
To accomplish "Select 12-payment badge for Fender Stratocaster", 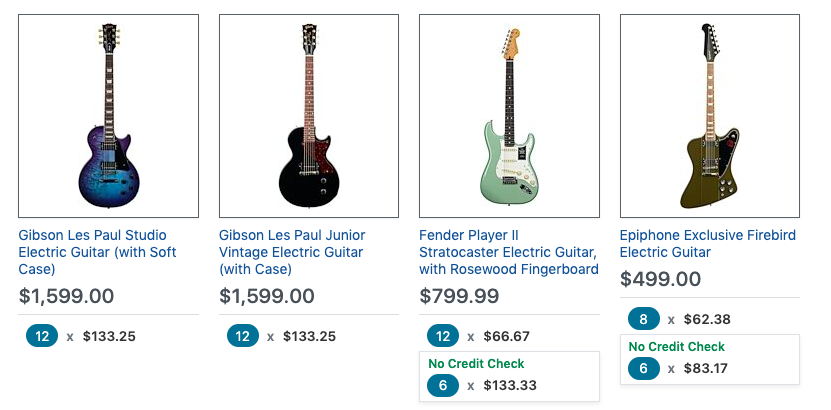I will 442,336.
